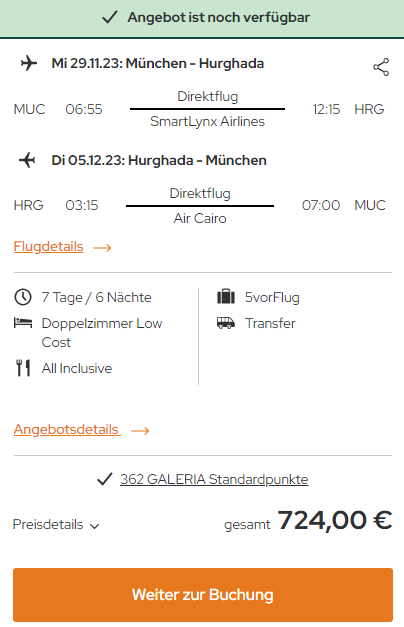Image resolution: width=404 pixels, height=627 pixels.
Task: Click the checkmark next to GALERIA points
Action: tap(104, 479)
